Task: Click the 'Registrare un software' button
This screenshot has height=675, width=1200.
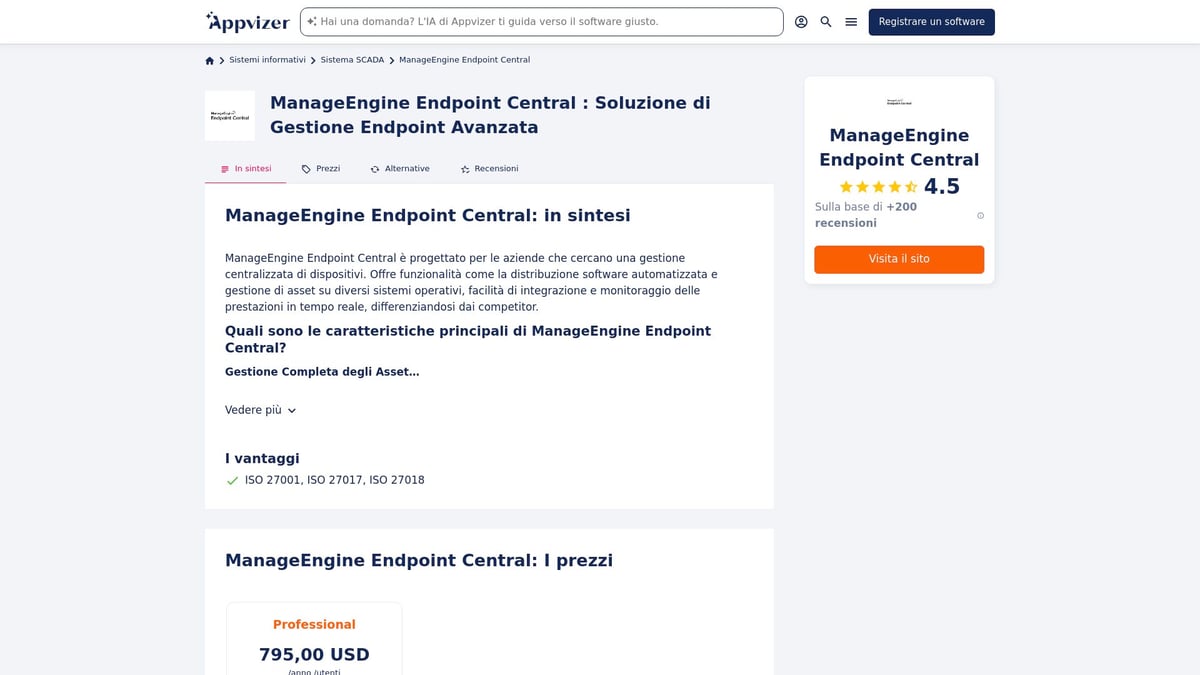Action: (x=931, y=21)
